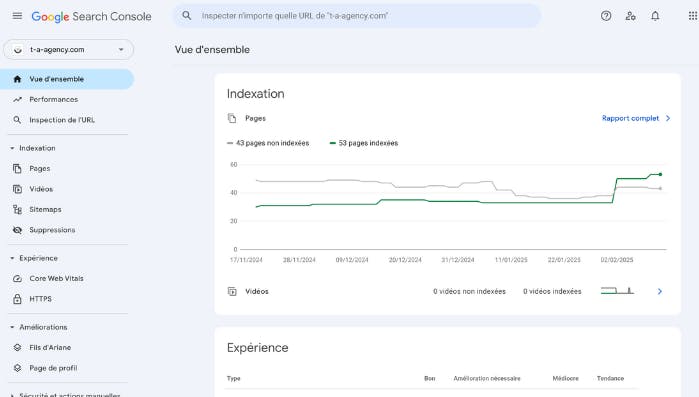Click the Expérience card heading
The width and height of the screenshot is (699, 397).
point(258,348)
